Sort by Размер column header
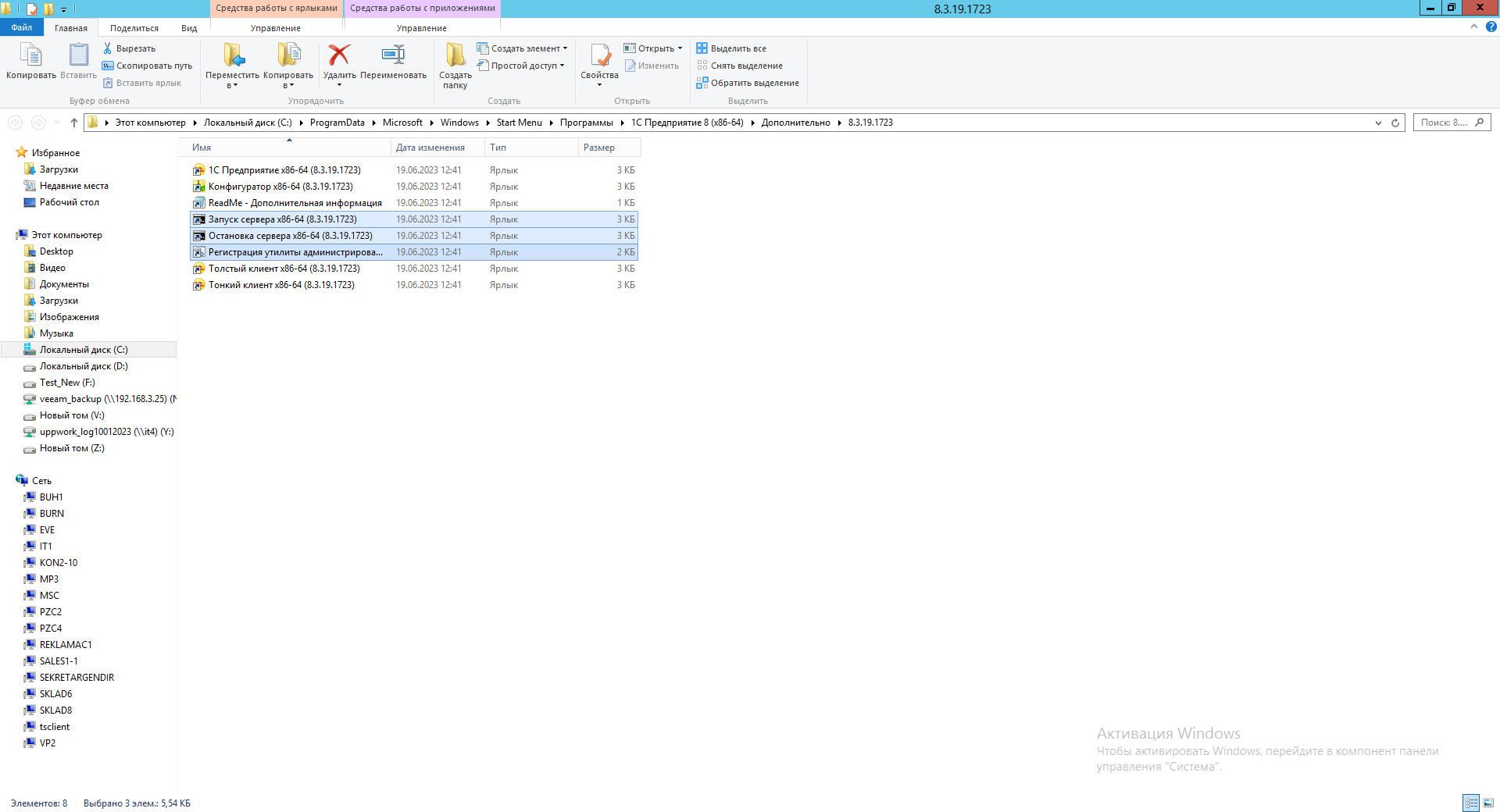1500x812 pixels. pyautogui.click(x=609, y=148)
